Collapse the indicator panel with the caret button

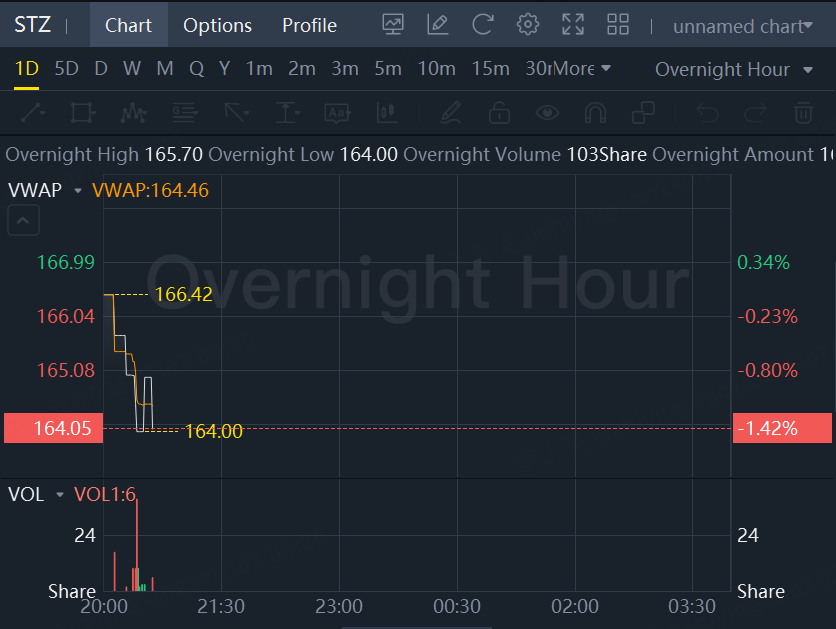[x=24, y=221]
